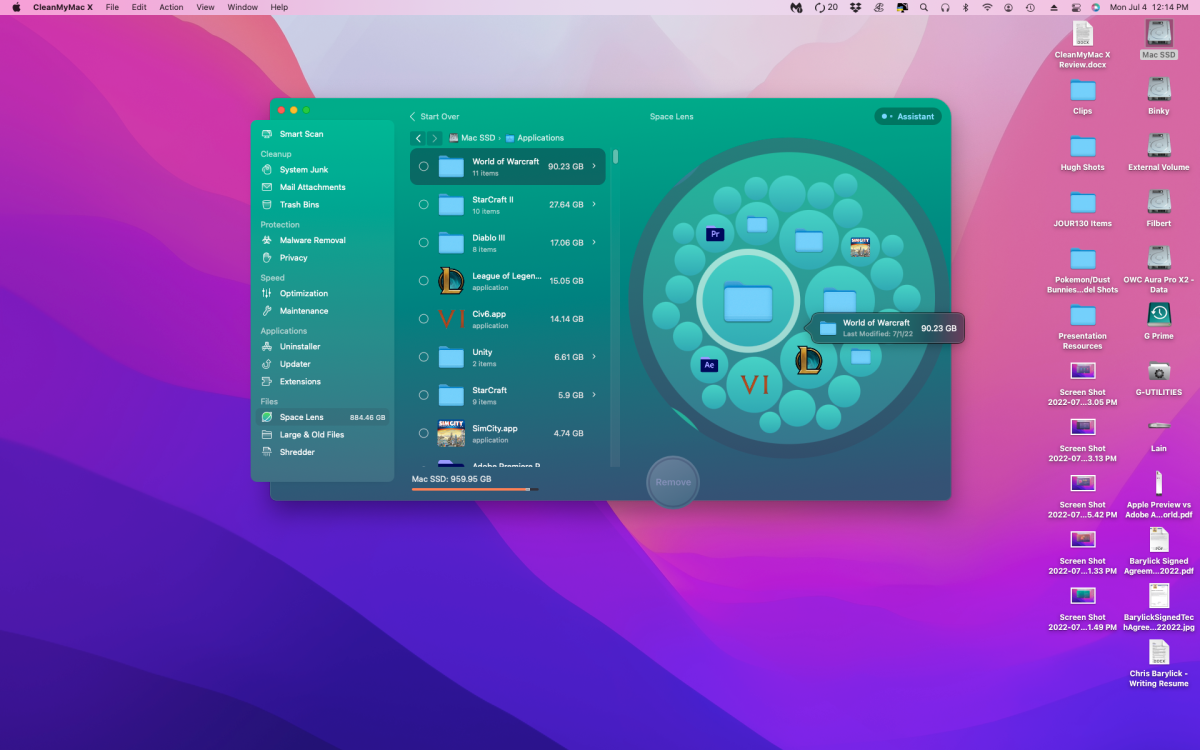Open Large & Old Files
1200x750 pixels.
point(322,435)
